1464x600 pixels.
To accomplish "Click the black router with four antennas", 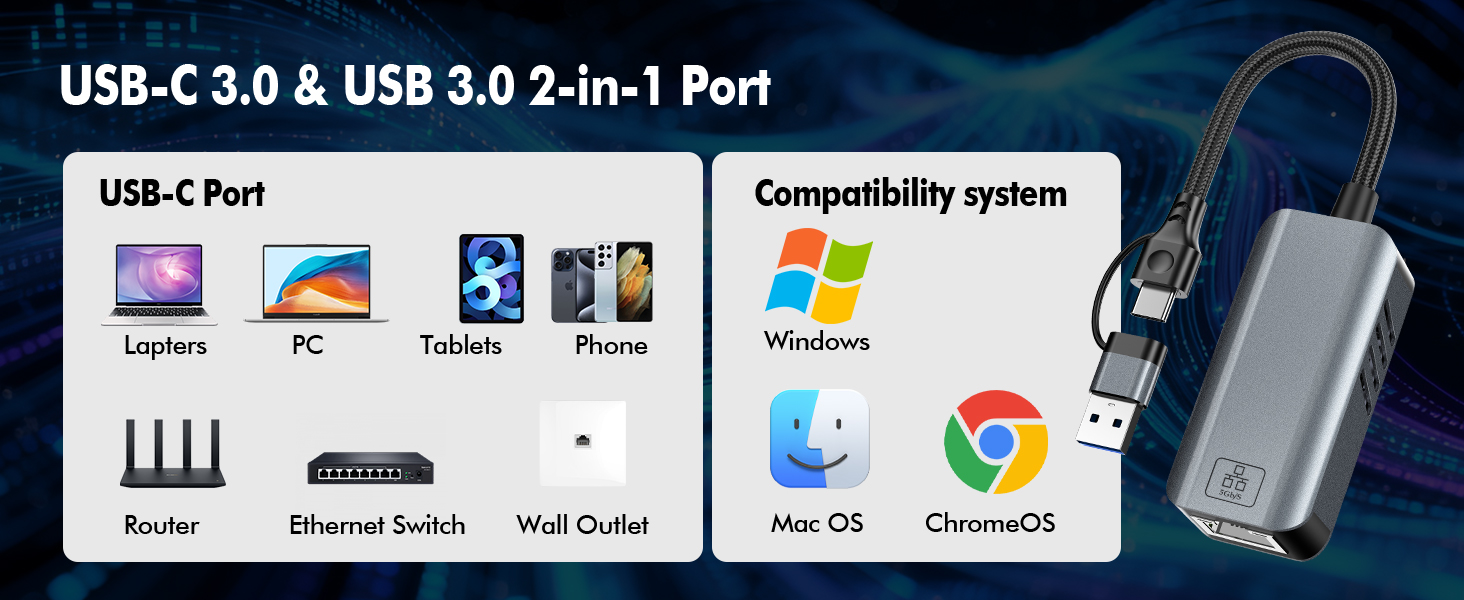I will point(172,454).
